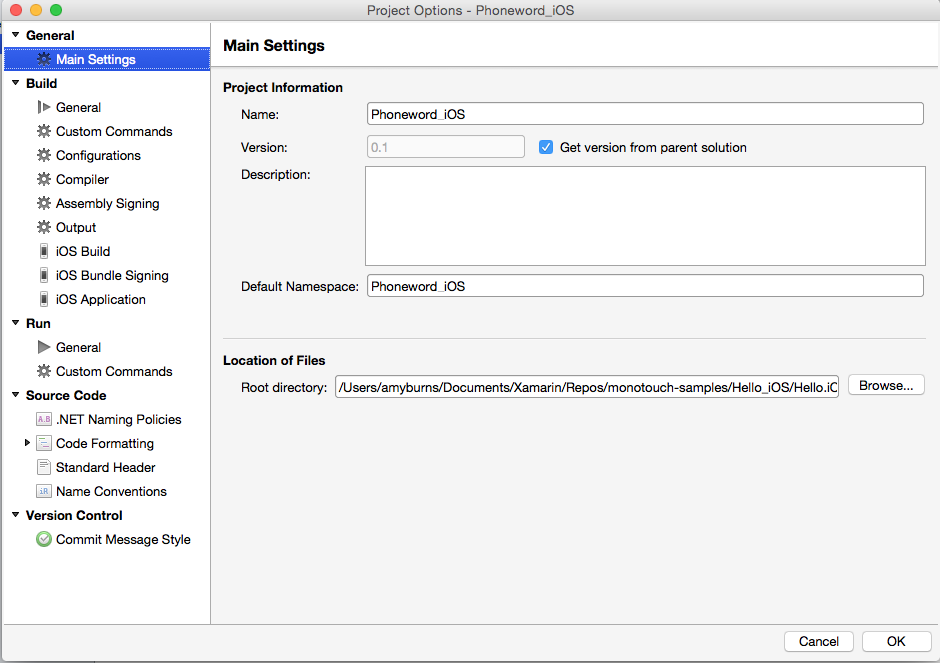
Task: Collapse the Build section
Action: click(x=15, y=83)
